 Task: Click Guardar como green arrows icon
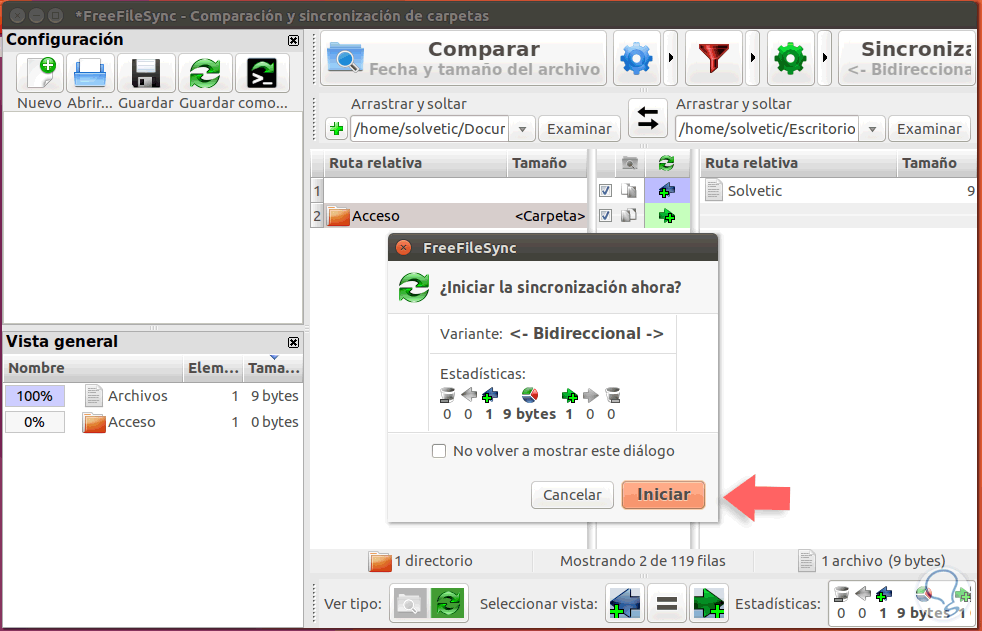(x=205, y=73)
